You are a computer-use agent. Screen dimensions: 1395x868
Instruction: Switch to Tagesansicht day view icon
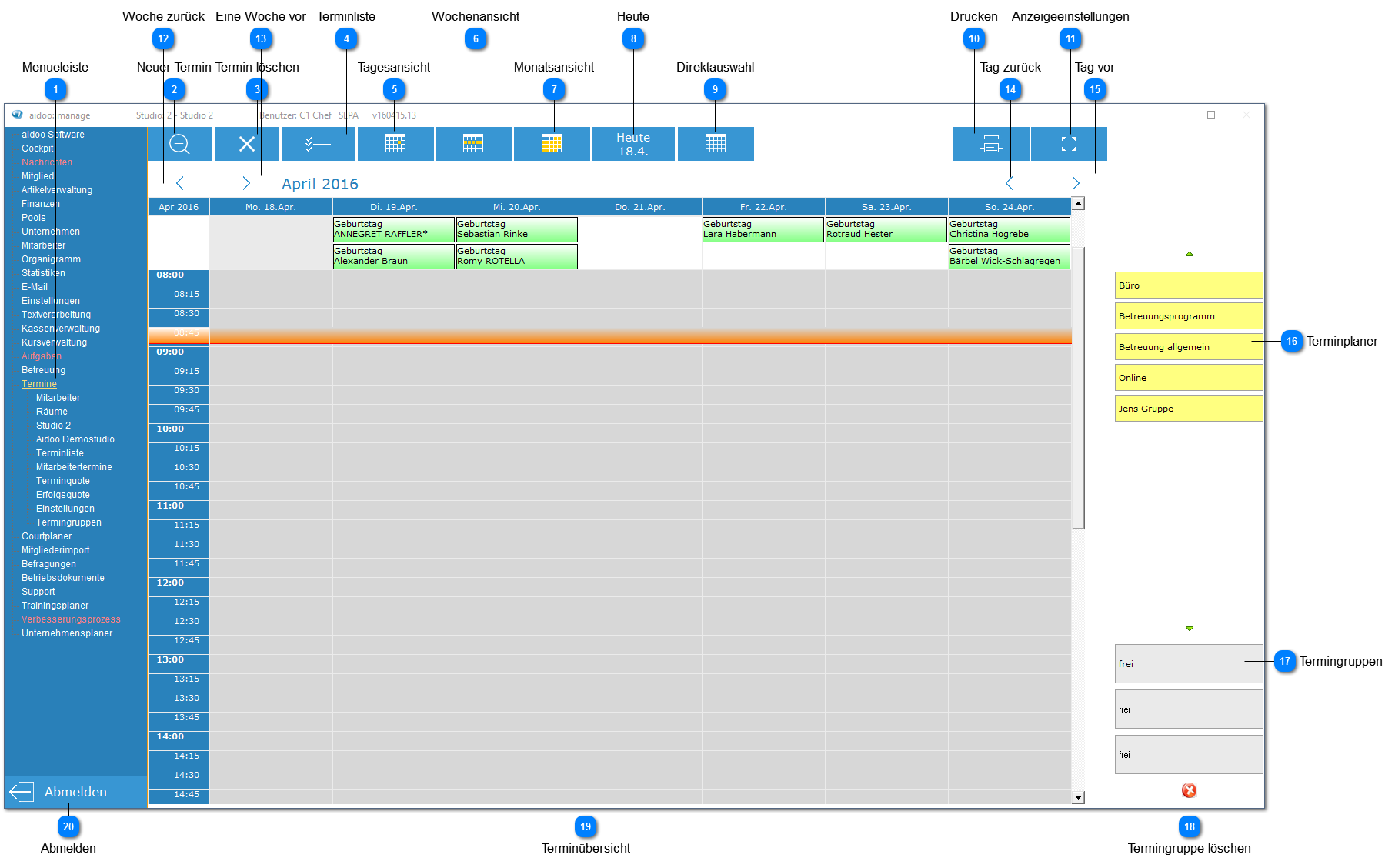(x=395, y=144)
